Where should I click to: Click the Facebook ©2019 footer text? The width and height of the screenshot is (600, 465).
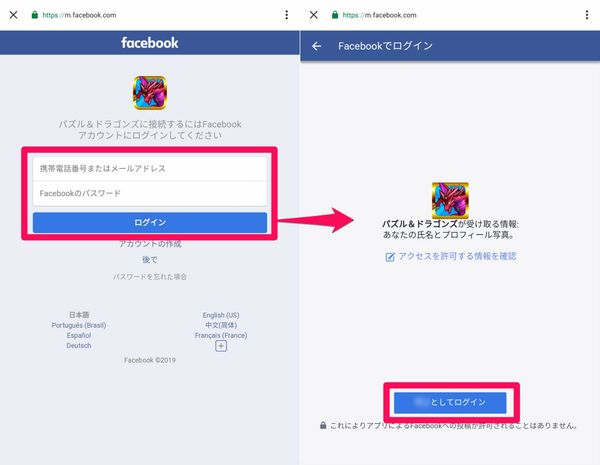[150, 360]
